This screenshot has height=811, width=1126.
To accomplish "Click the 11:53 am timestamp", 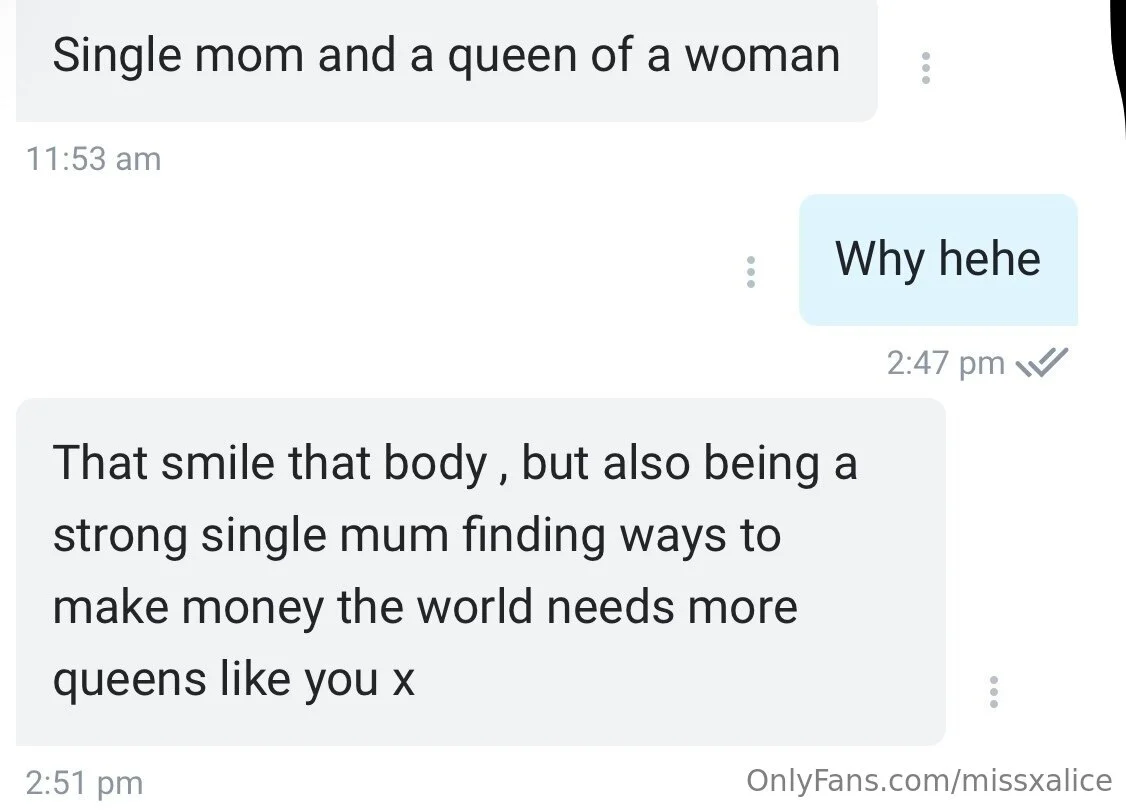I will tap(92, 158).
